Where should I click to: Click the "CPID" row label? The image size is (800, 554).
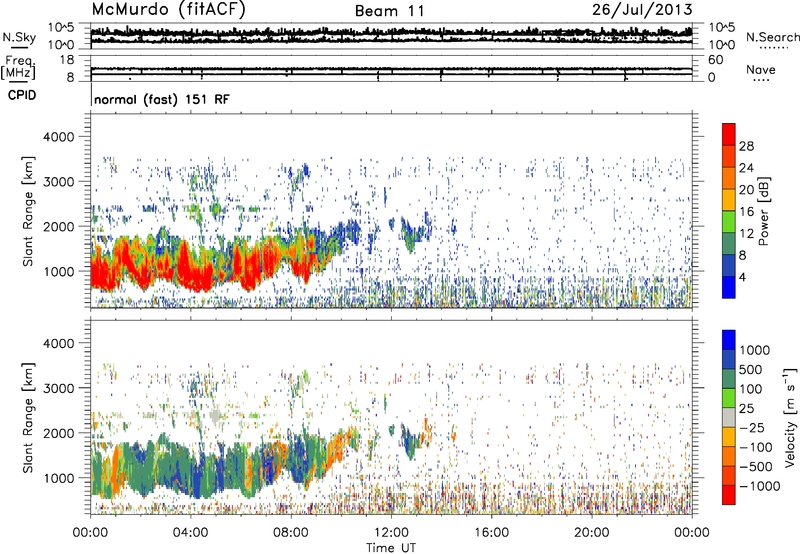click(22, 95)
